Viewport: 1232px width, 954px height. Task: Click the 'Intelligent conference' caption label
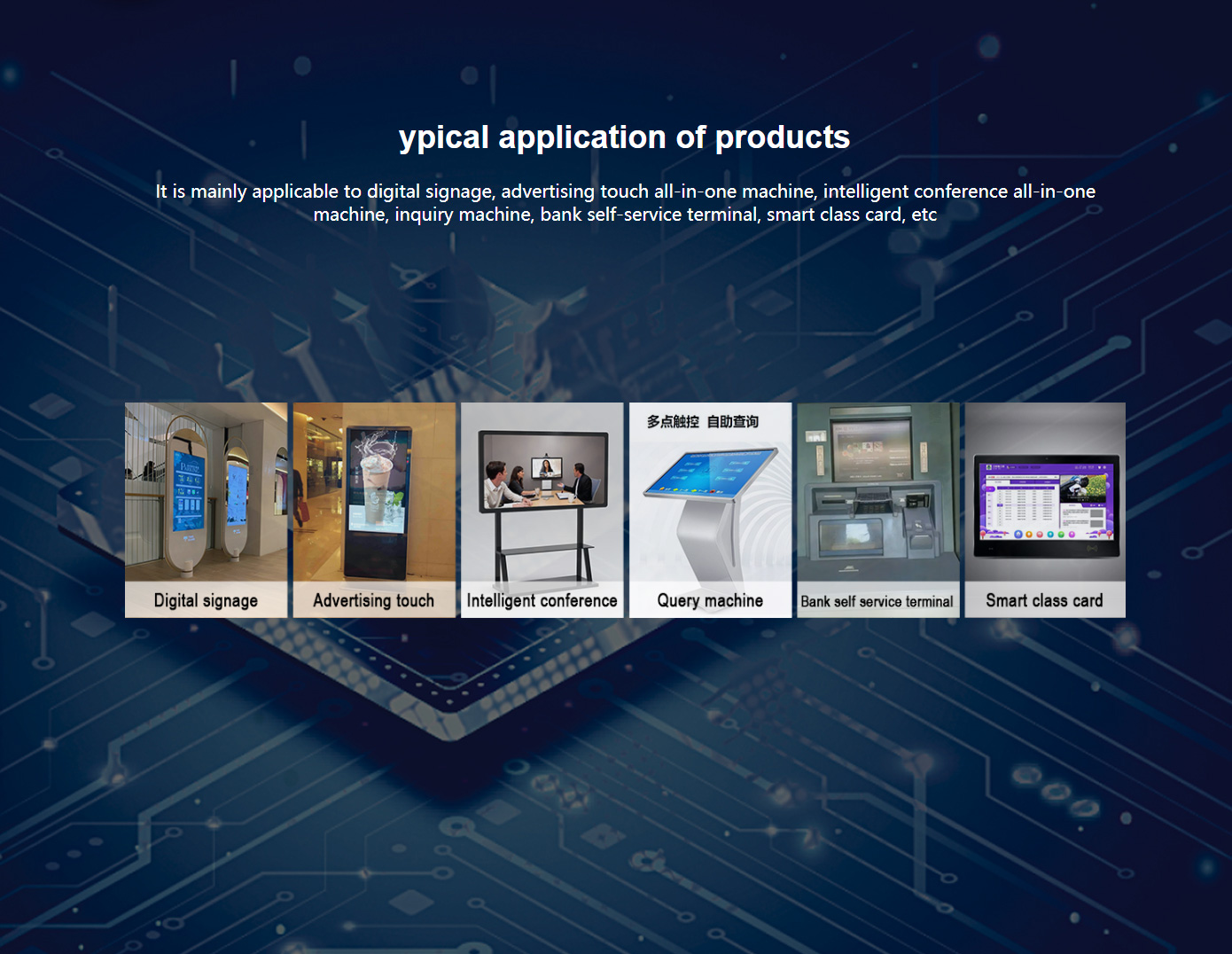pyautogui.click(x=542, y=600)
